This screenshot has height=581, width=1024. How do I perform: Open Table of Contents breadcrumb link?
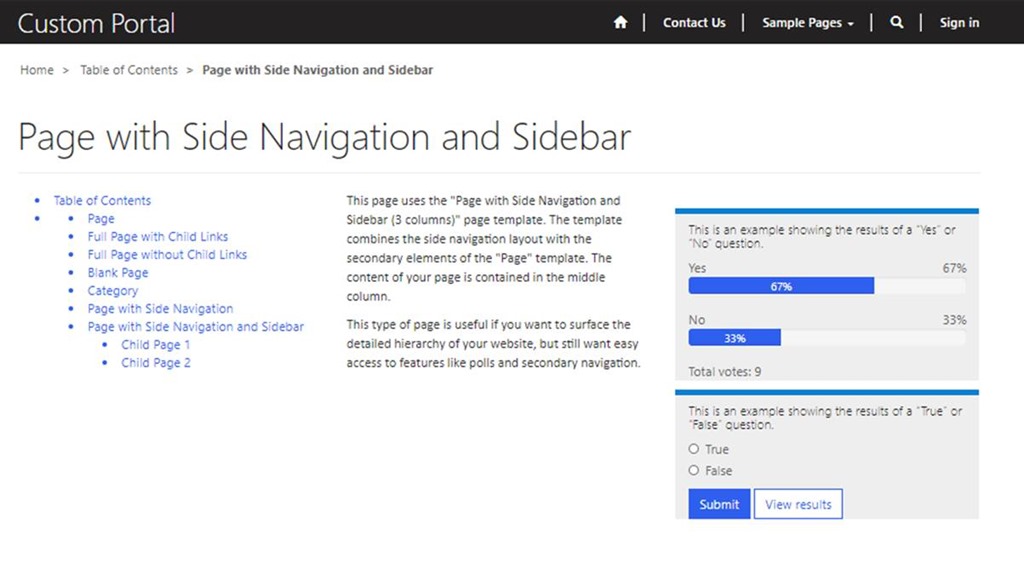tap(129, 71)
